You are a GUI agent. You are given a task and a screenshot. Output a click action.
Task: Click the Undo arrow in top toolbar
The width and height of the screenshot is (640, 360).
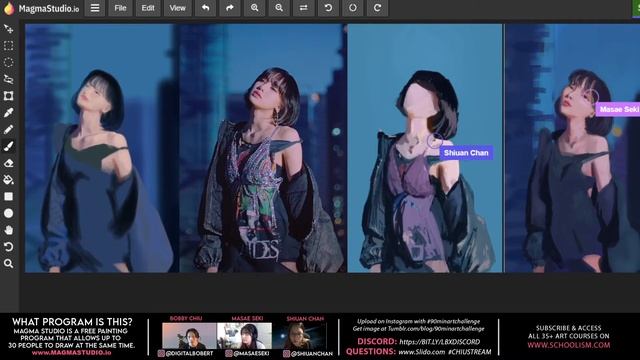point(205,8)
